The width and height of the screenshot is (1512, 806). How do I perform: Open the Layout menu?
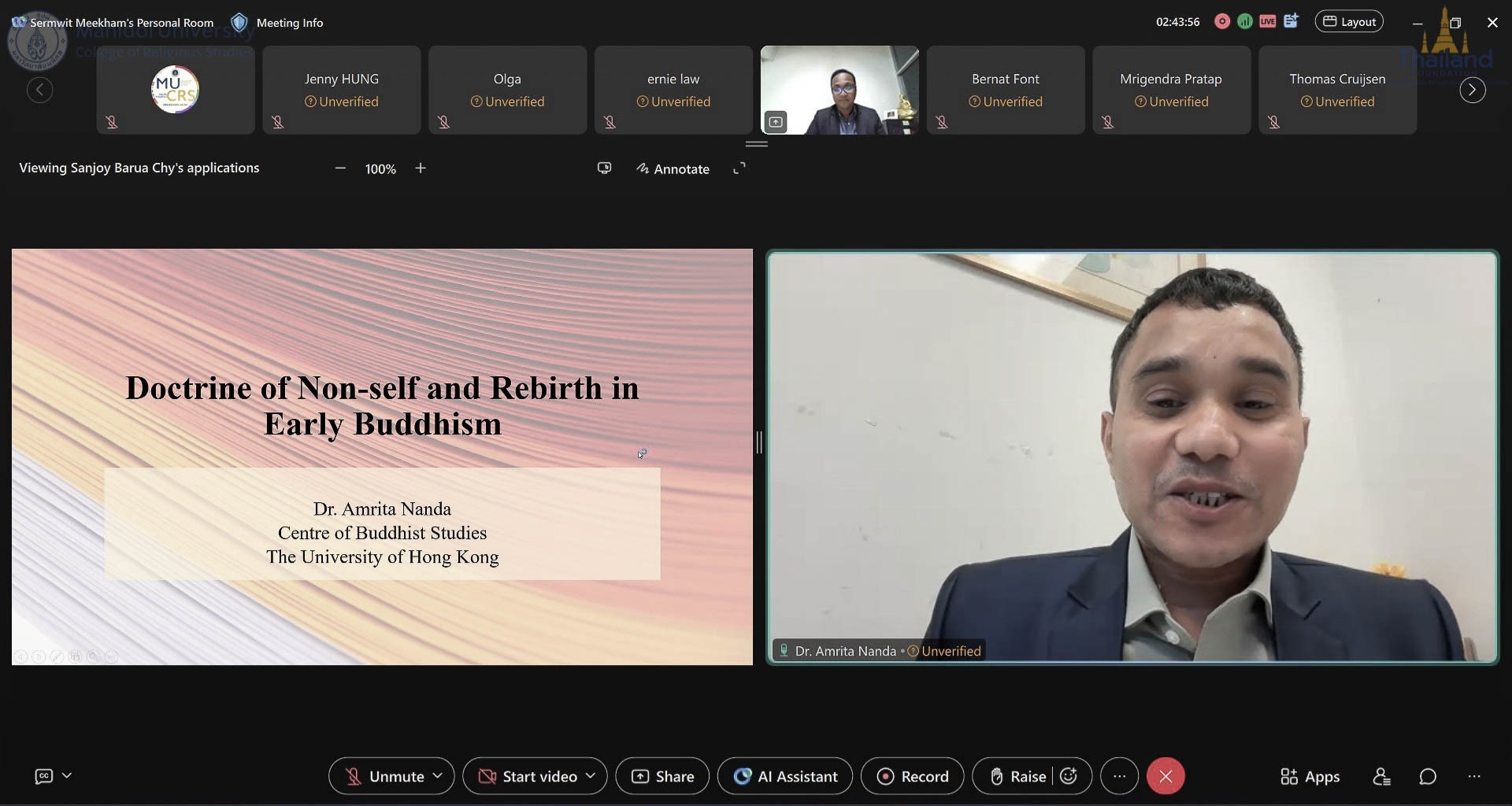coord(1349,22)
